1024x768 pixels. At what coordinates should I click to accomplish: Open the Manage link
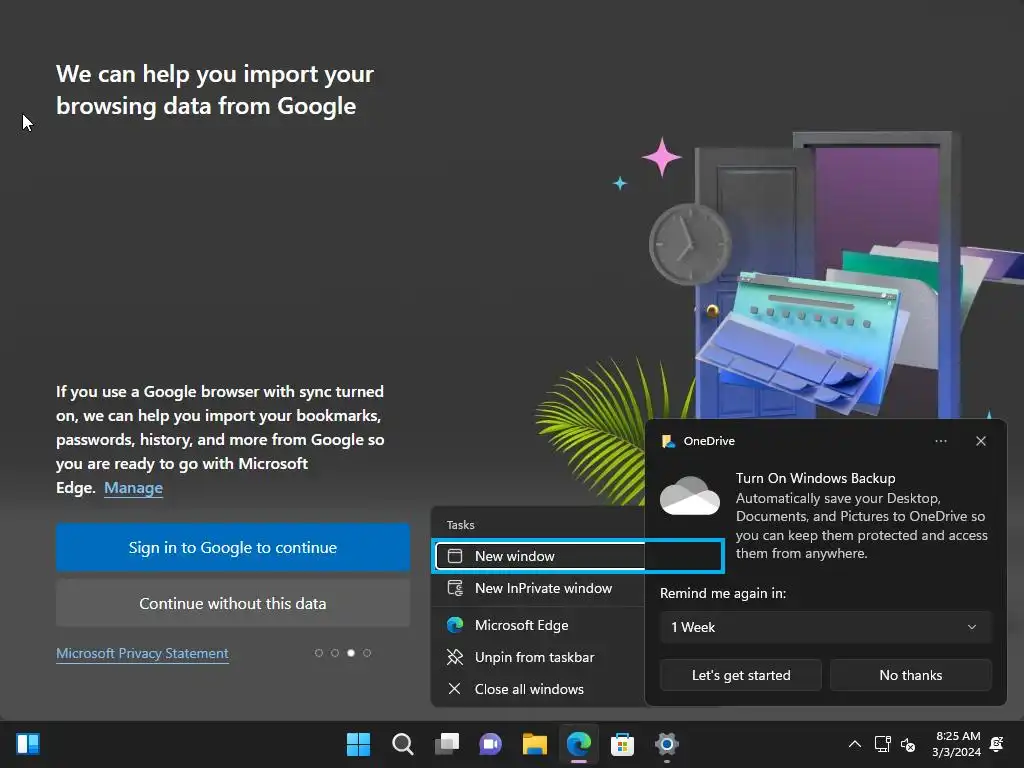(x=133, y=488)
